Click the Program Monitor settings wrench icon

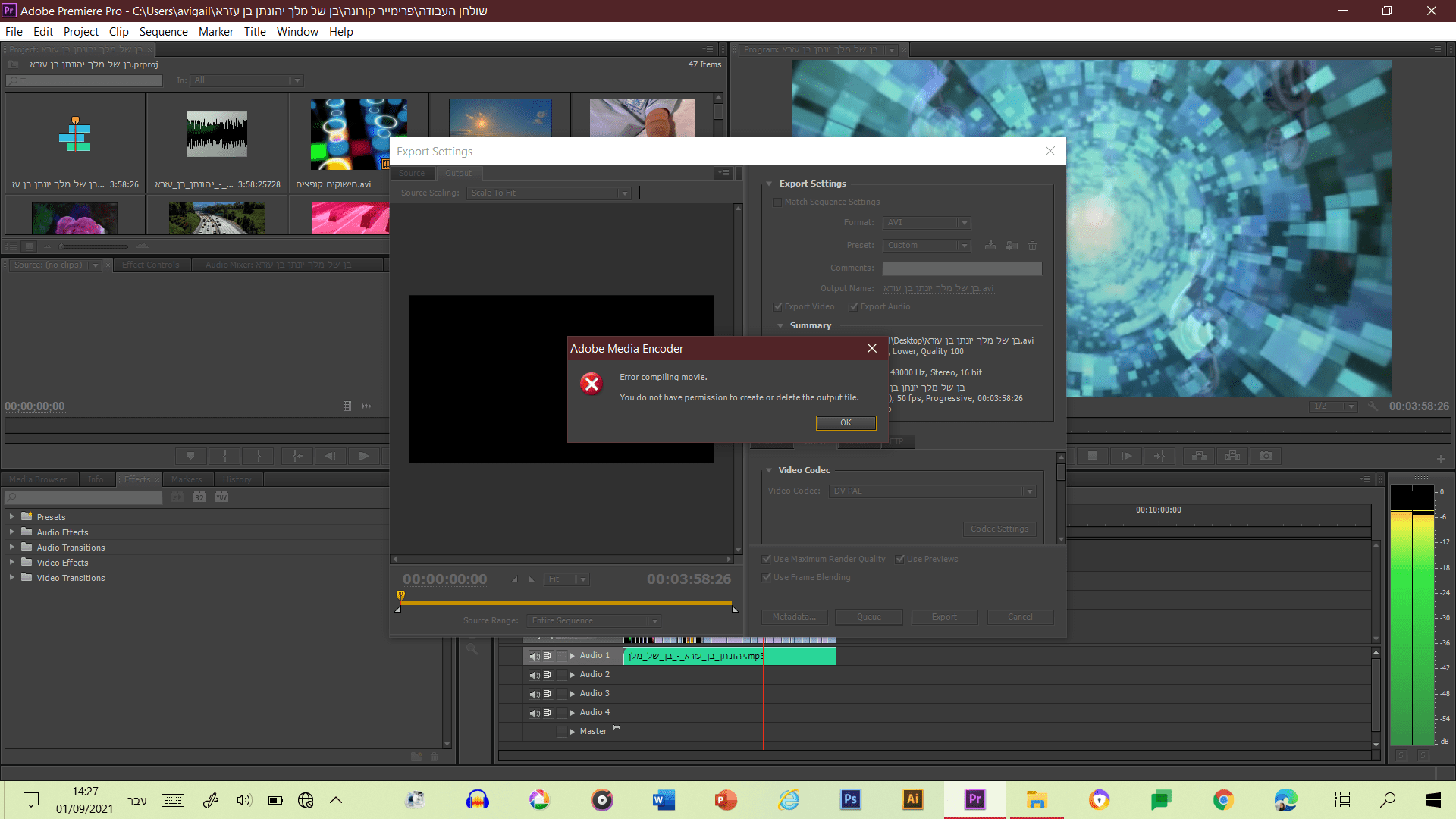coord(1373,406)
